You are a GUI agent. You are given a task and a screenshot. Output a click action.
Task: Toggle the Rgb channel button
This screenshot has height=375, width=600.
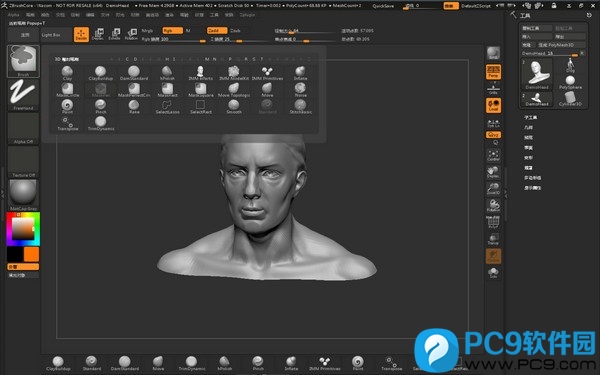tap(172, 31)
